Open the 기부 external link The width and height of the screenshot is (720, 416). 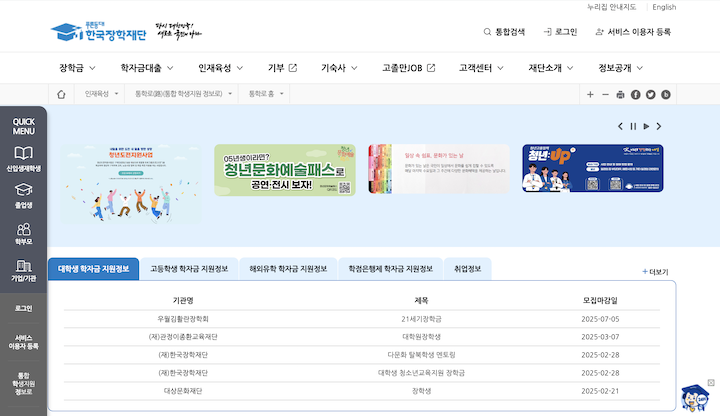(x=282, y=68)
